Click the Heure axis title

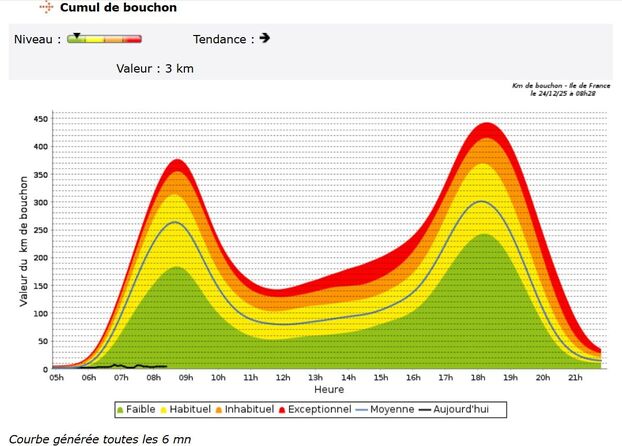pos(329,389)
